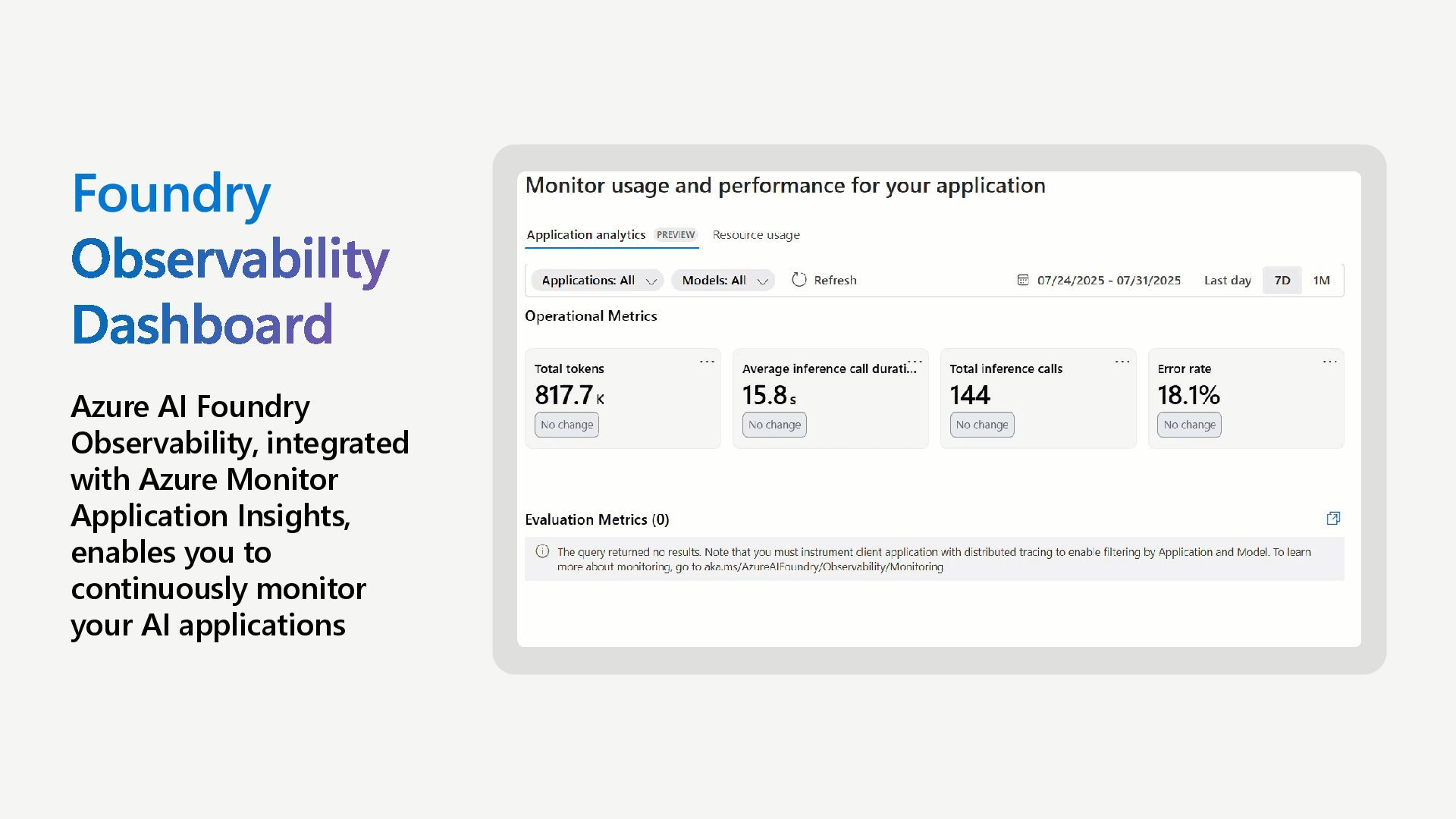The height and width of the screenshot is (819, 1456).
Task: Open Error rate card ellipsis menu
Action: point(1329,362)
